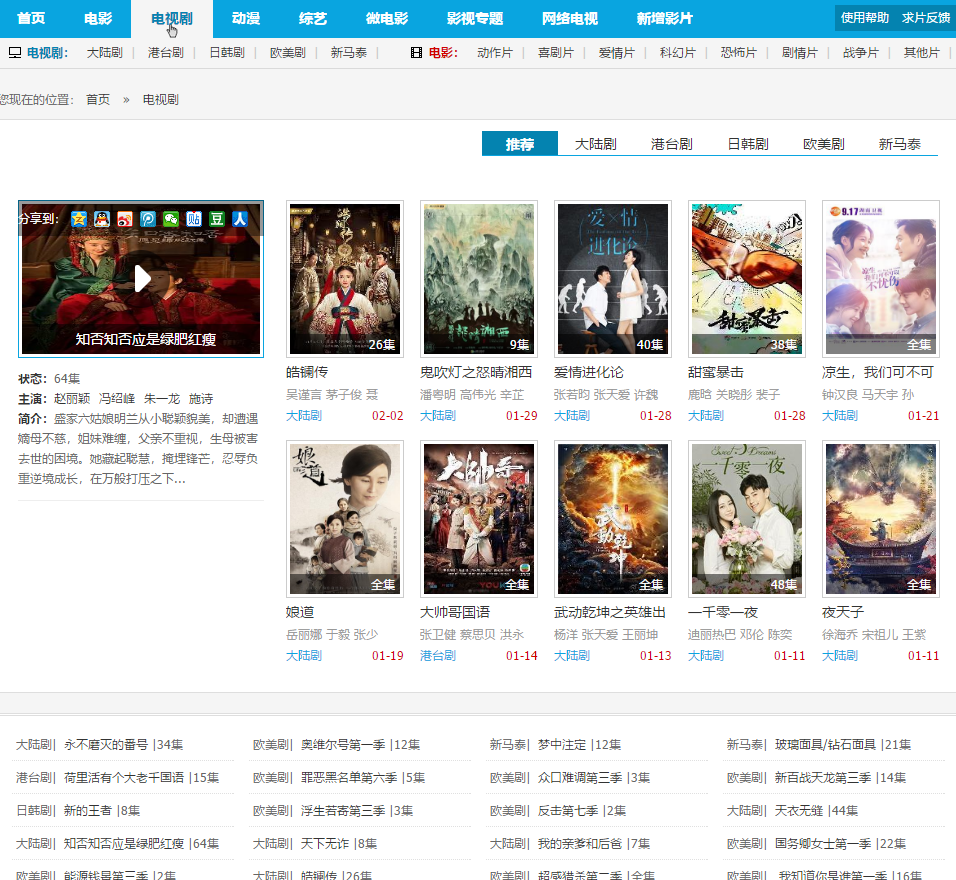This screenshot has height=880, width=956.
Task: Switch to the 新马泰 filter tab
Action: pos(899,144)
